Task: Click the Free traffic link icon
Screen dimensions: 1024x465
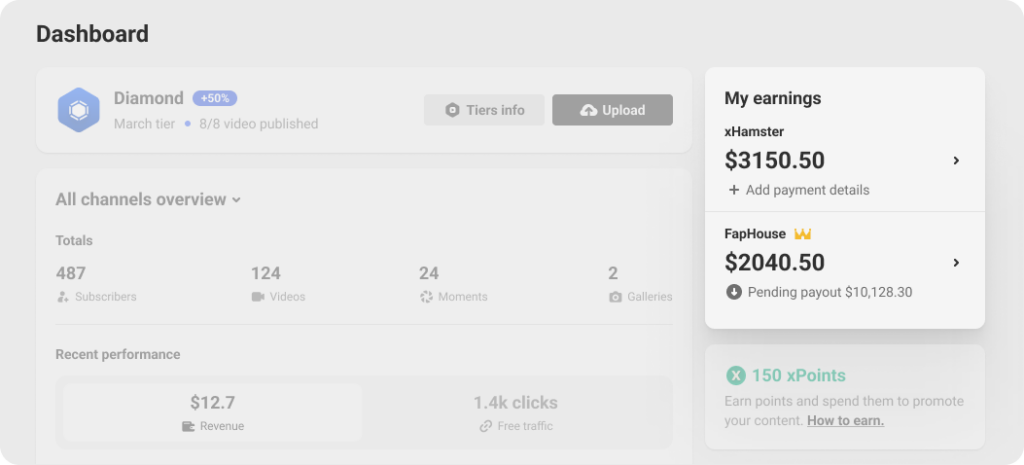Action: pos(486,426)
